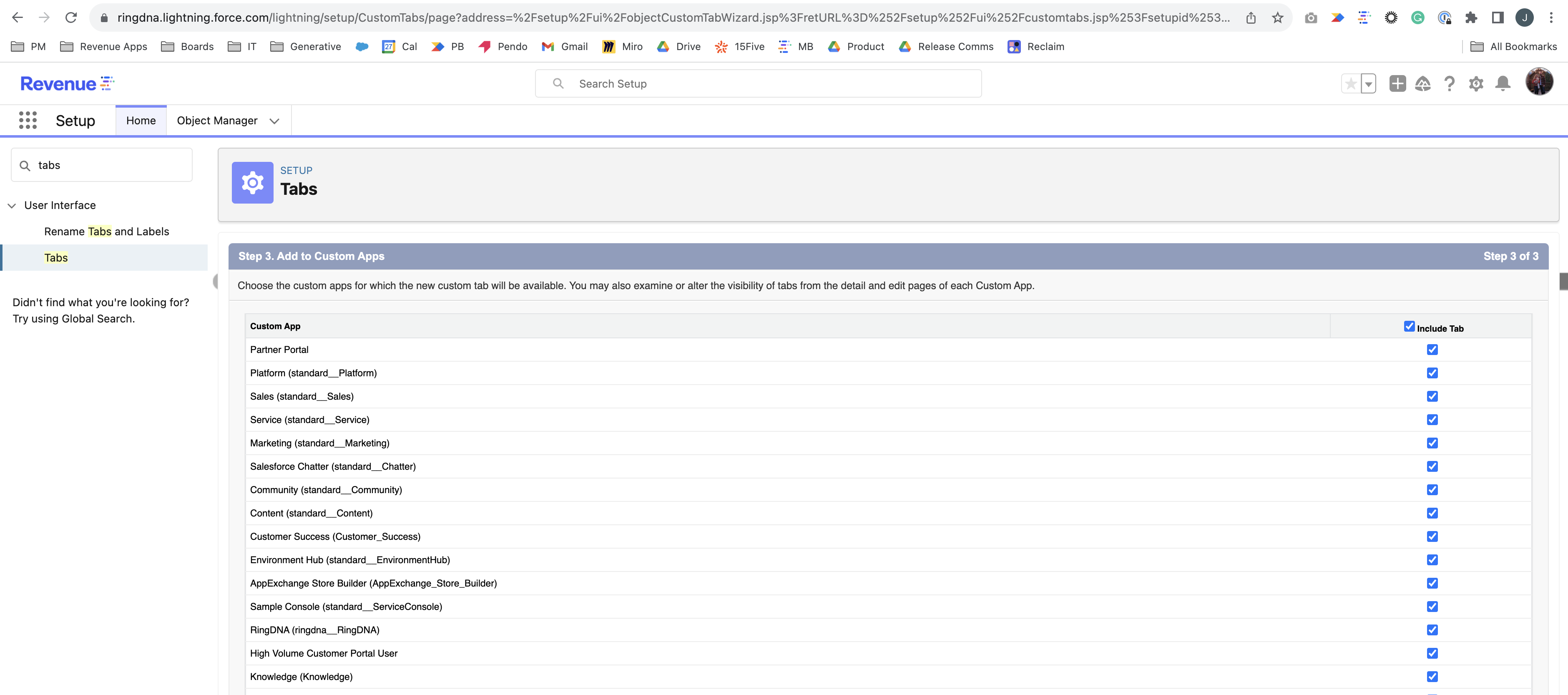Open the favorites list dropdown arrow
1568x695 pixels.
tap(1368, 83)
